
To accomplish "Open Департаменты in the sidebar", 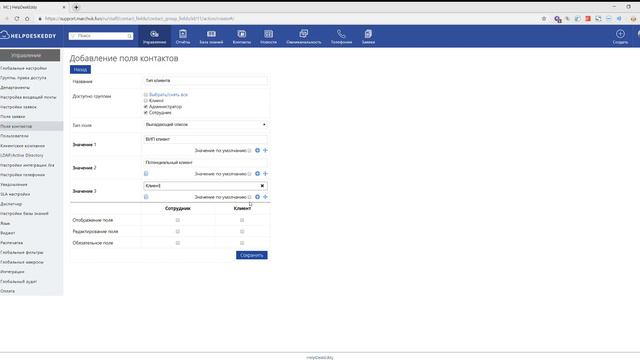I will tap(15, 88).
